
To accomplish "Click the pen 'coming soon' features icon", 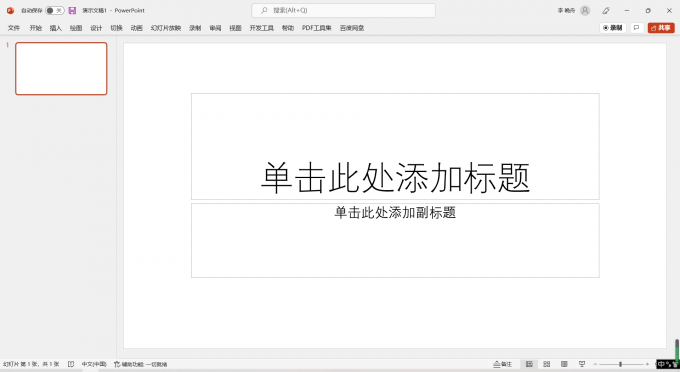I will coord(606,10).
